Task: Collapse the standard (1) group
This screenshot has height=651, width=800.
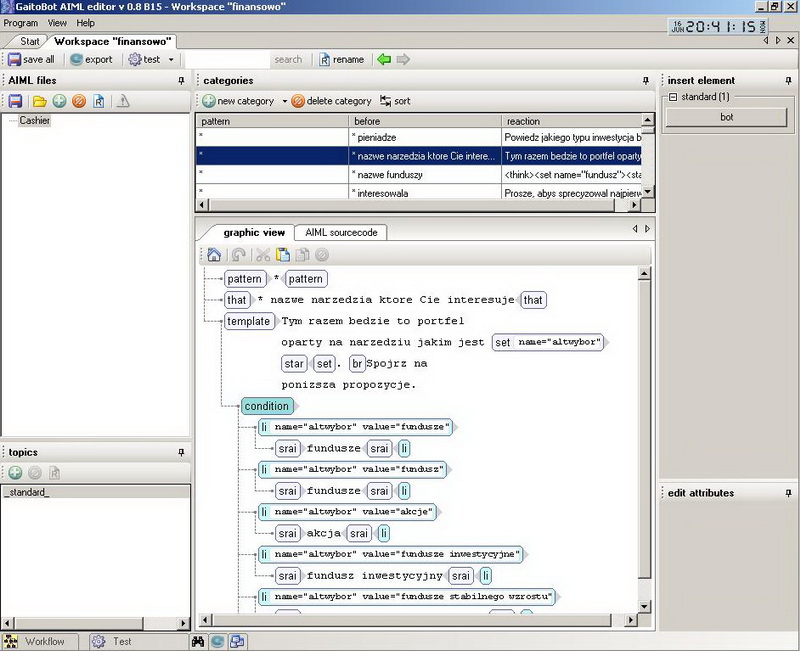Action: 673,97
